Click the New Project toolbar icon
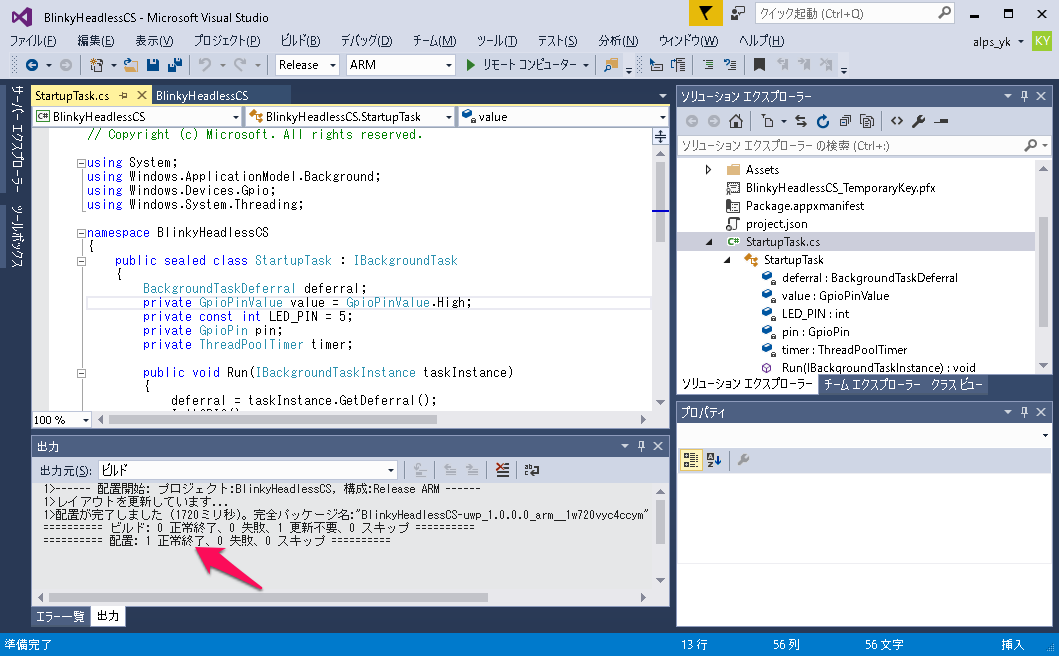The width and height of the screenshot is (1059, 656). coord(97,65)
